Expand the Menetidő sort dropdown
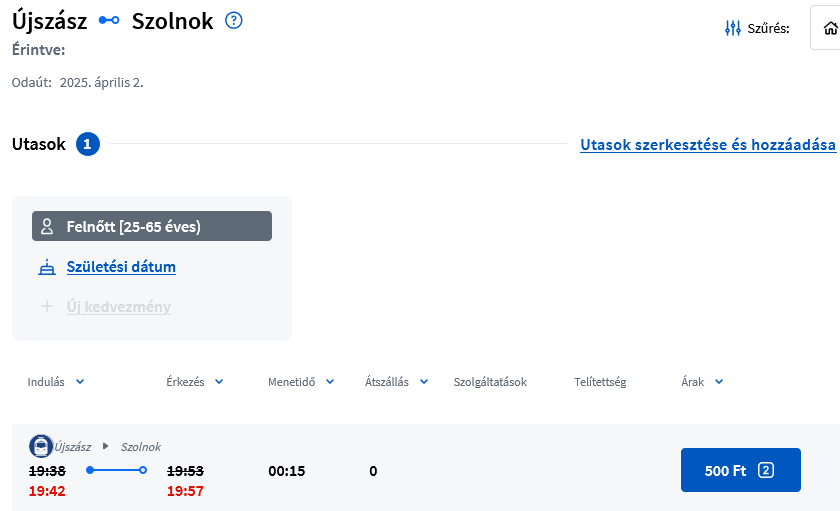This screenshot has width=840, height=511. [x=330, y=381]
